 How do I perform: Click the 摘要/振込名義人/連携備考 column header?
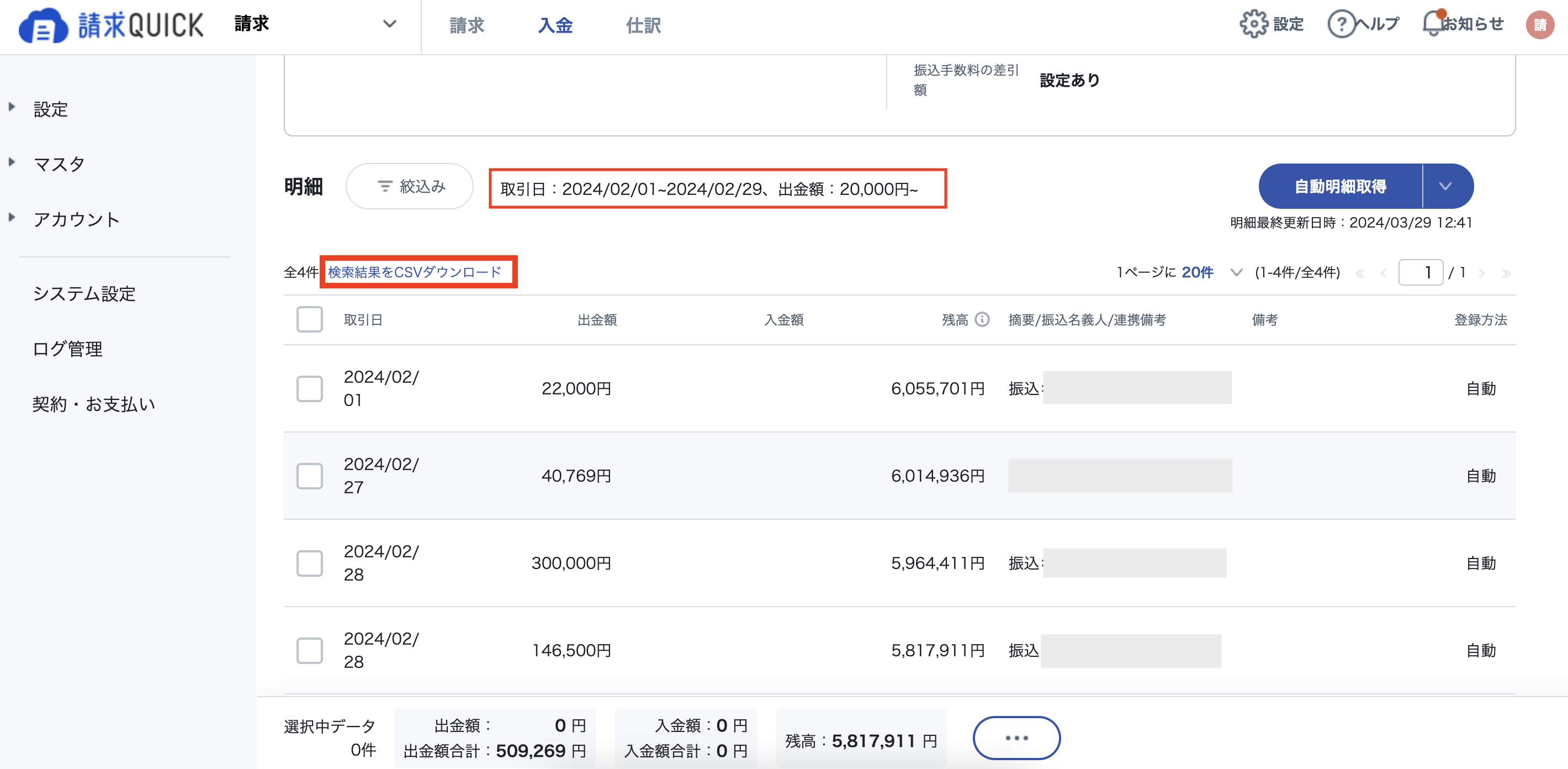click(x=1087, y=320)
